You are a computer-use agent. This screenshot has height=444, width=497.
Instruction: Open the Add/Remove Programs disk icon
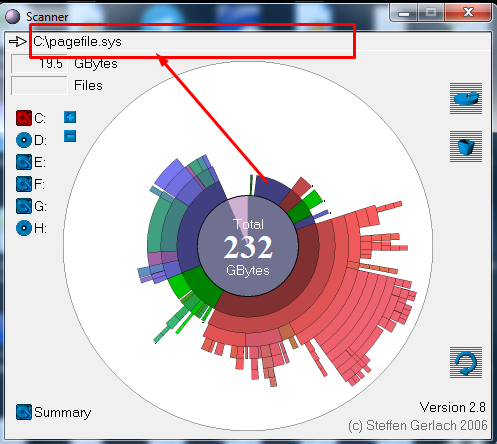tap(466, 98)
